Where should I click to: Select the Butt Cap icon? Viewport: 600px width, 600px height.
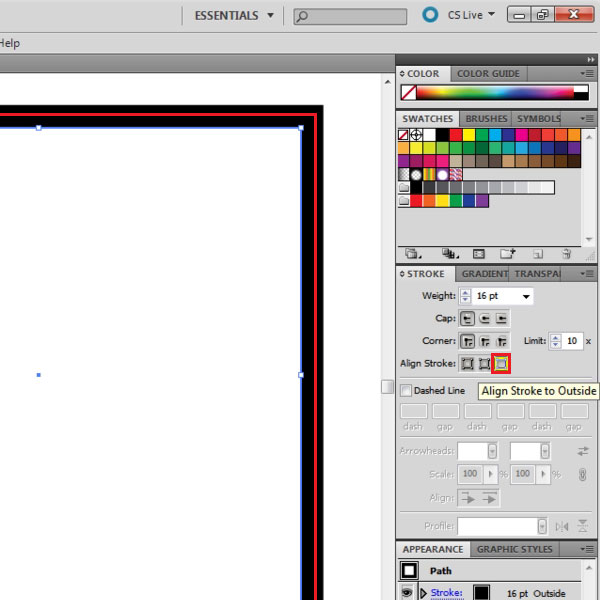[467, 318]
